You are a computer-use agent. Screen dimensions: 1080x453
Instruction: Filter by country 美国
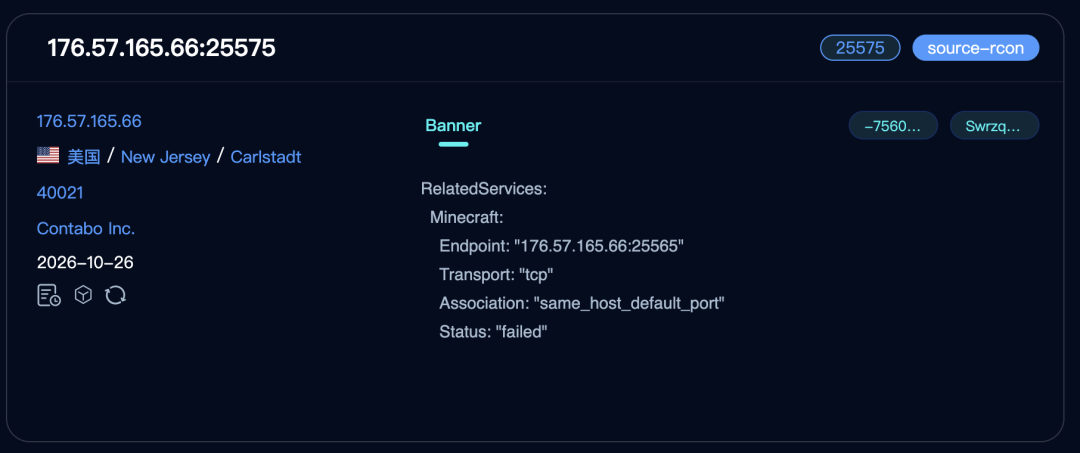click(84, 157)
